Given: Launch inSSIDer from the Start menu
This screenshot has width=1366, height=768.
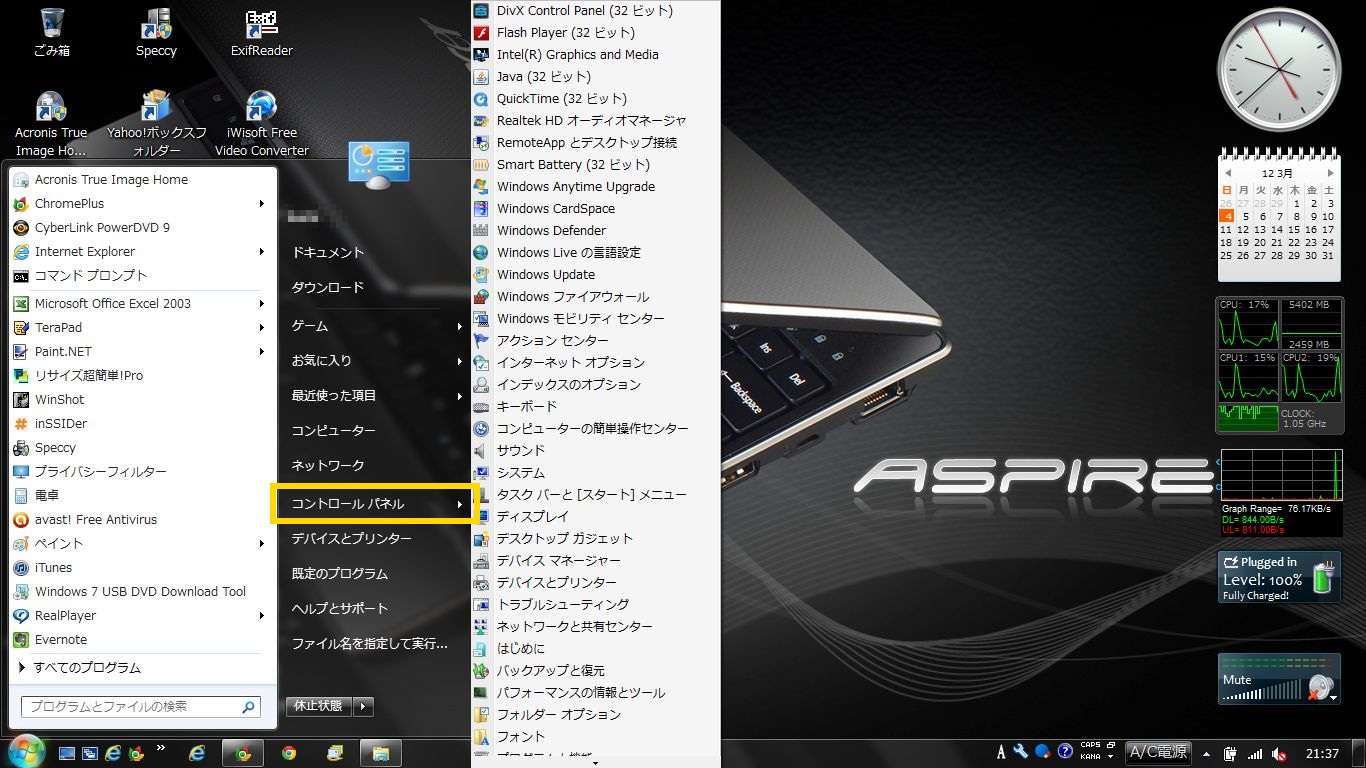Looking at the screenshot, I should [142, 423].
